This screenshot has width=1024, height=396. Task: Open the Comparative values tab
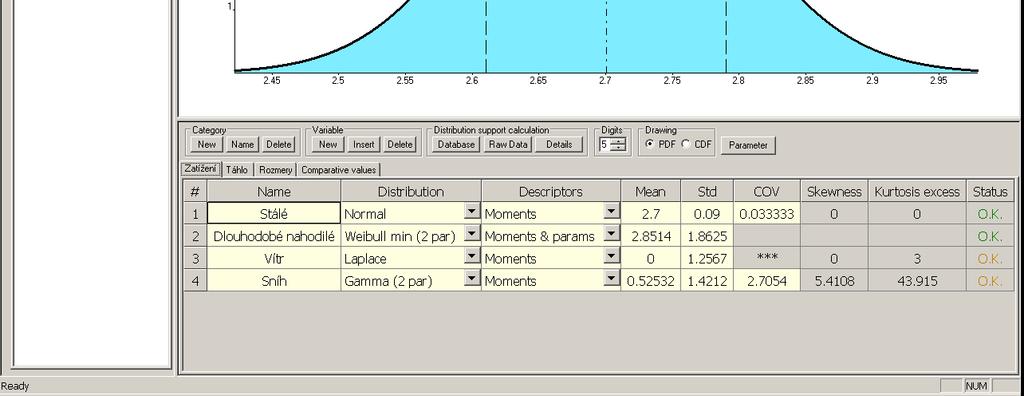click(x=339, y=170)
